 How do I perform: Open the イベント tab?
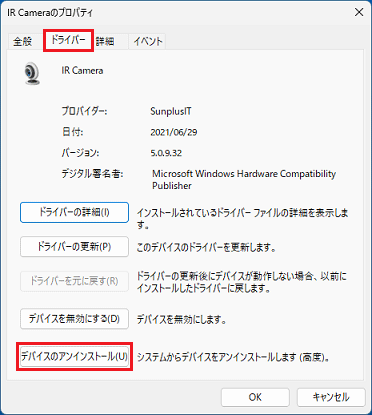pos(148,42)
